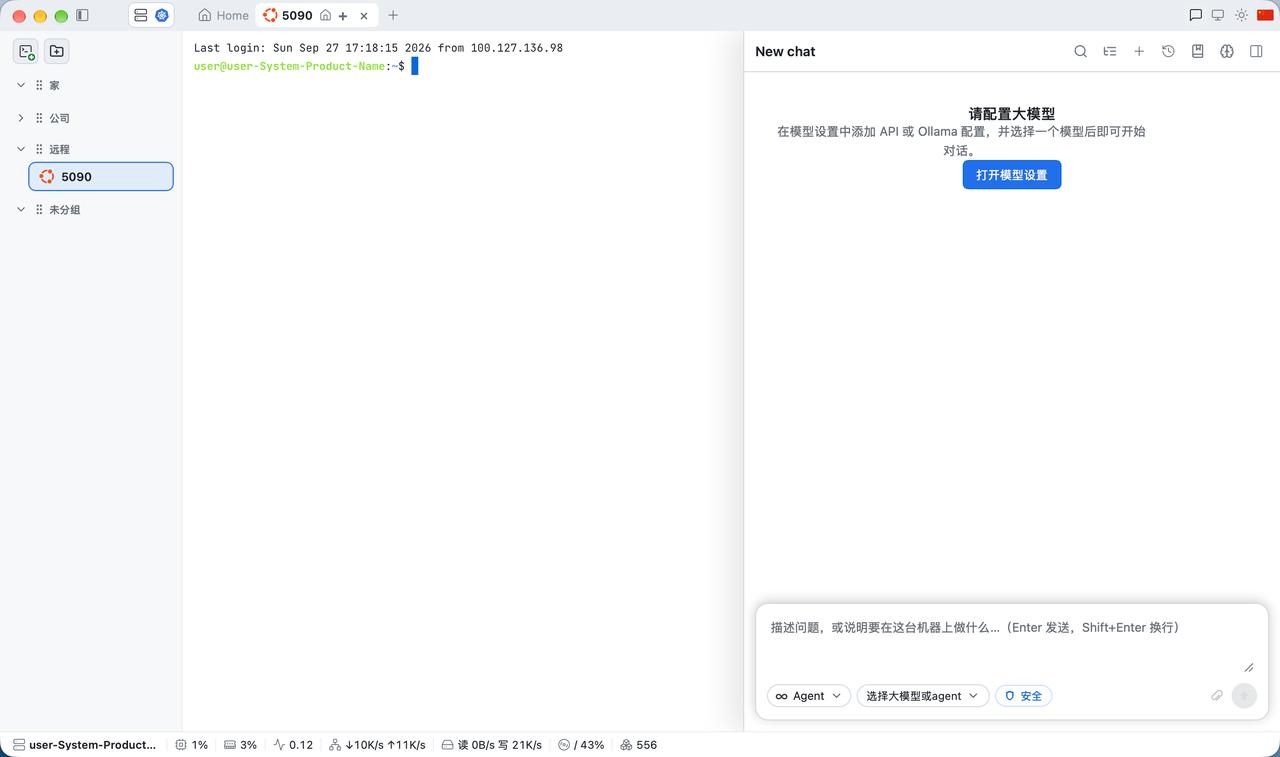Collapse the 远程 group
The image size is (1280, 757).
[x=21, y=149]
